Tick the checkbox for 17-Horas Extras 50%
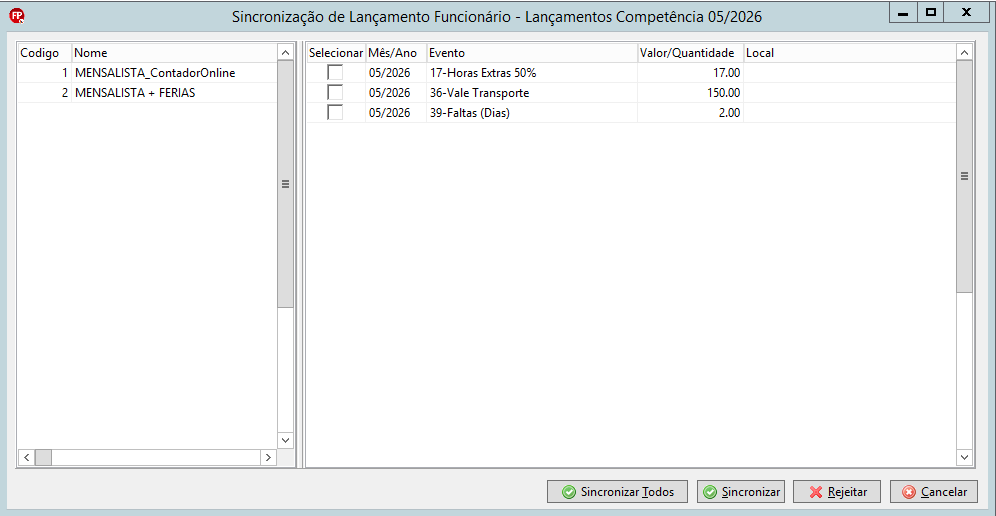 coord(335,72)
